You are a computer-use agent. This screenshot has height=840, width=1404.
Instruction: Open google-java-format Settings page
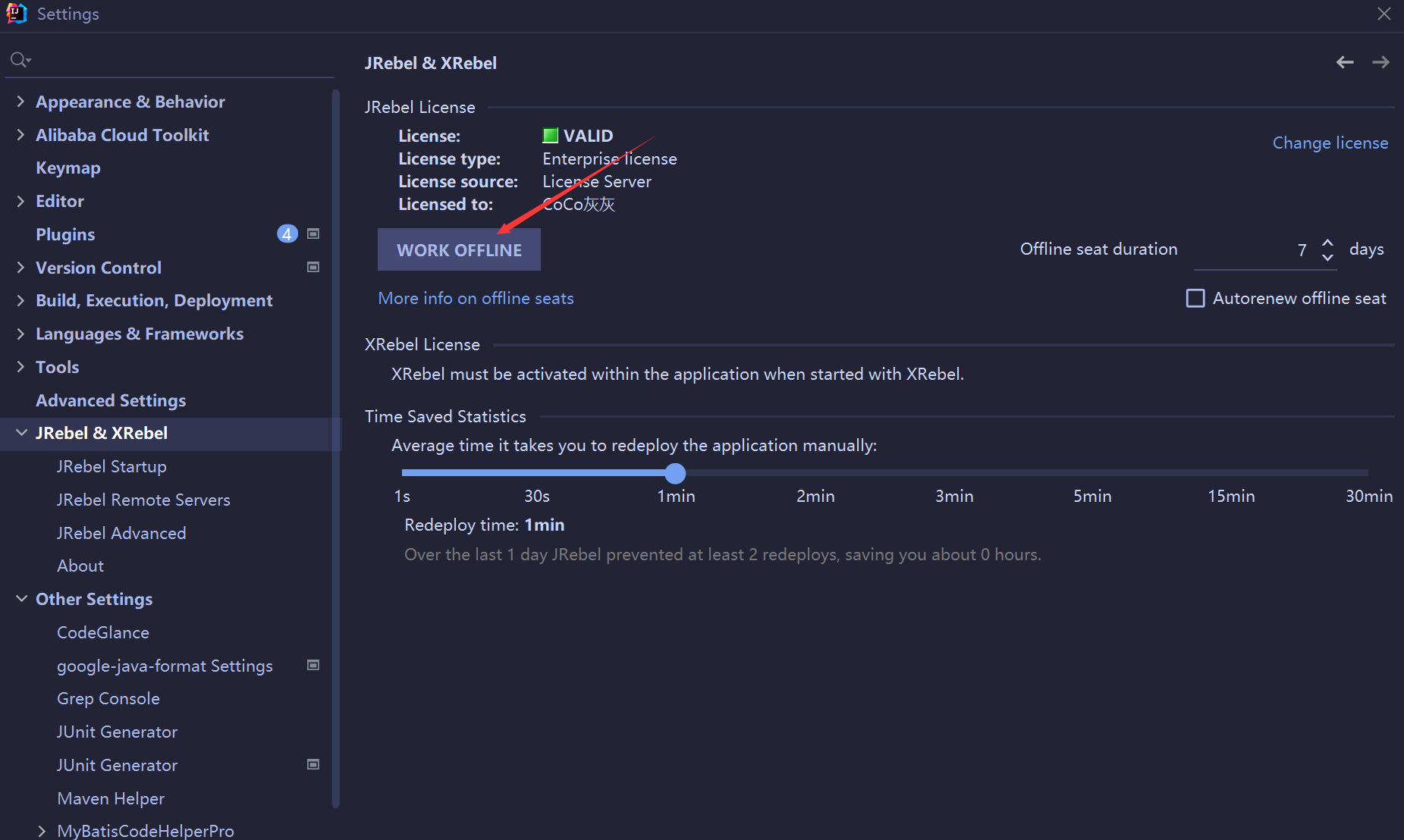165,666
